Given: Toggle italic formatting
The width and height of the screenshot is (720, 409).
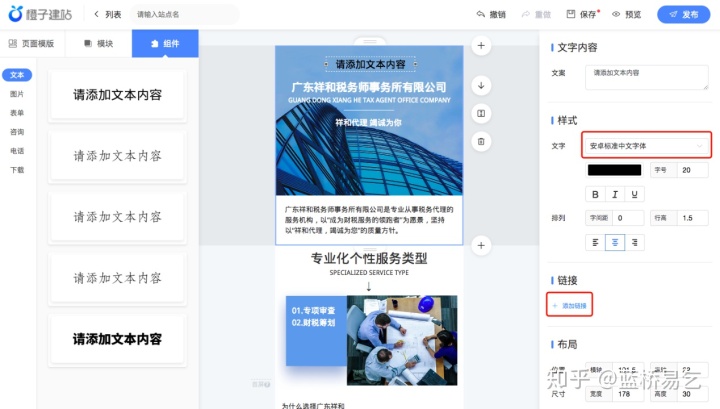Looking at the screenshot, I should click(x=615, y=194).
